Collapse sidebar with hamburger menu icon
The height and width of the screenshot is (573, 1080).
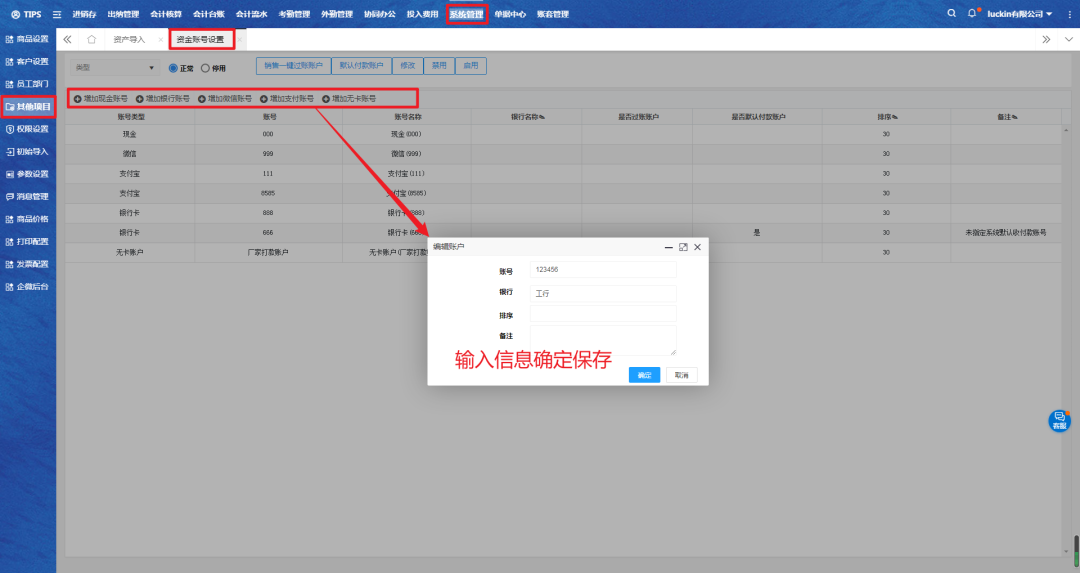[x=56, y=14]
